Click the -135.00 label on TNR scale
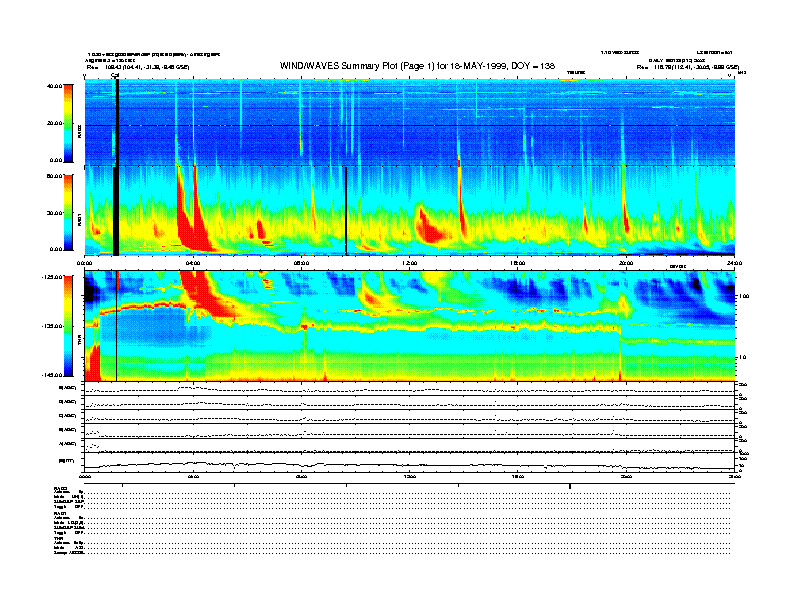 (x=52, y=326)
